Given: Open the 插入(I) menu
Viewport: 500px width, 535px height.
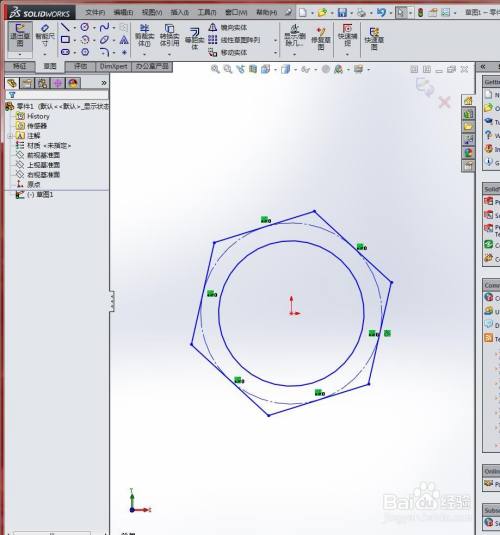Looking at the screenshot, I should coord(180,13).
